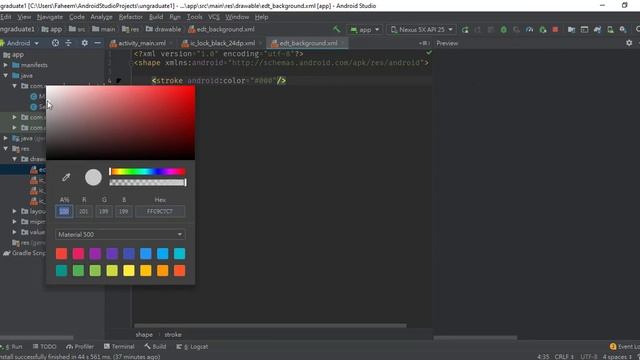Image resolution: width=640 pixels, height=360 pixels.
Task: Open the Code menu
Action: click(77, 17)
